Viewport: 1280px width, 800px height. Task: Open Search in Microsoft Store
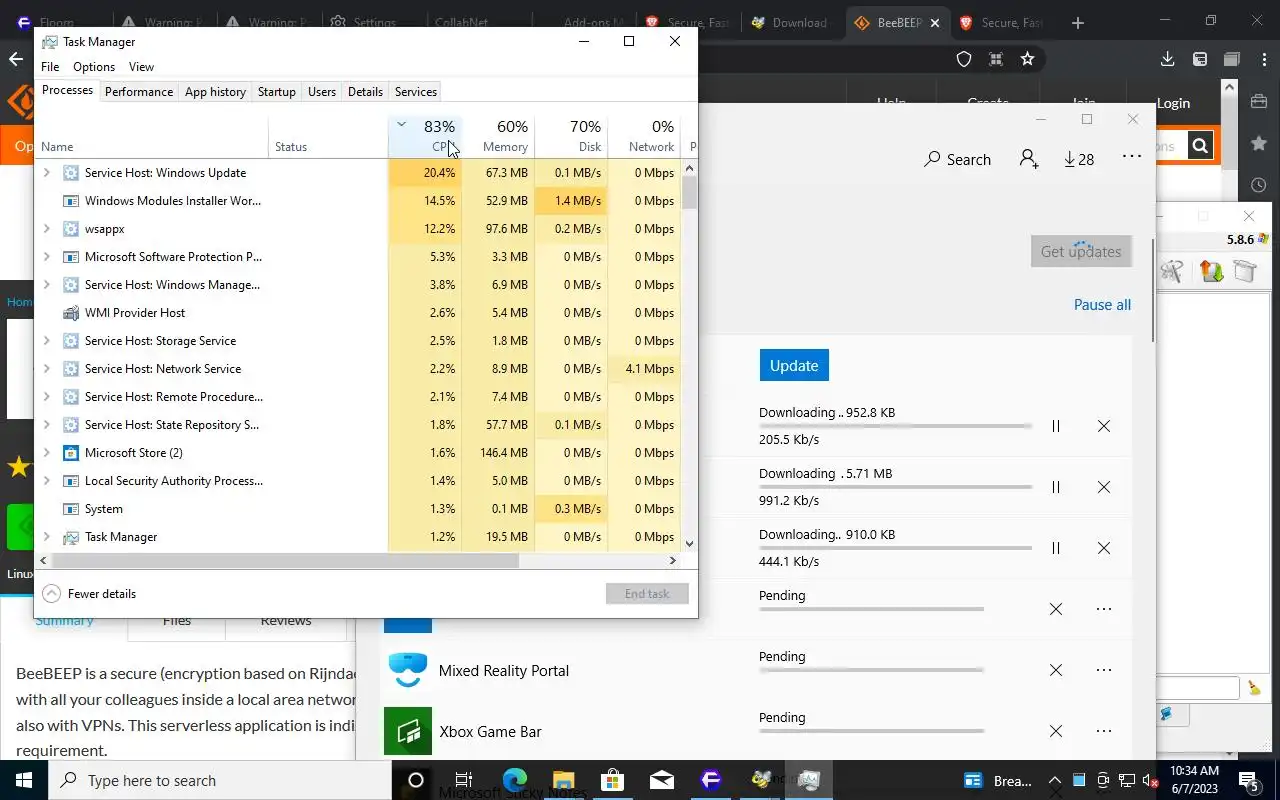point(958,159)
